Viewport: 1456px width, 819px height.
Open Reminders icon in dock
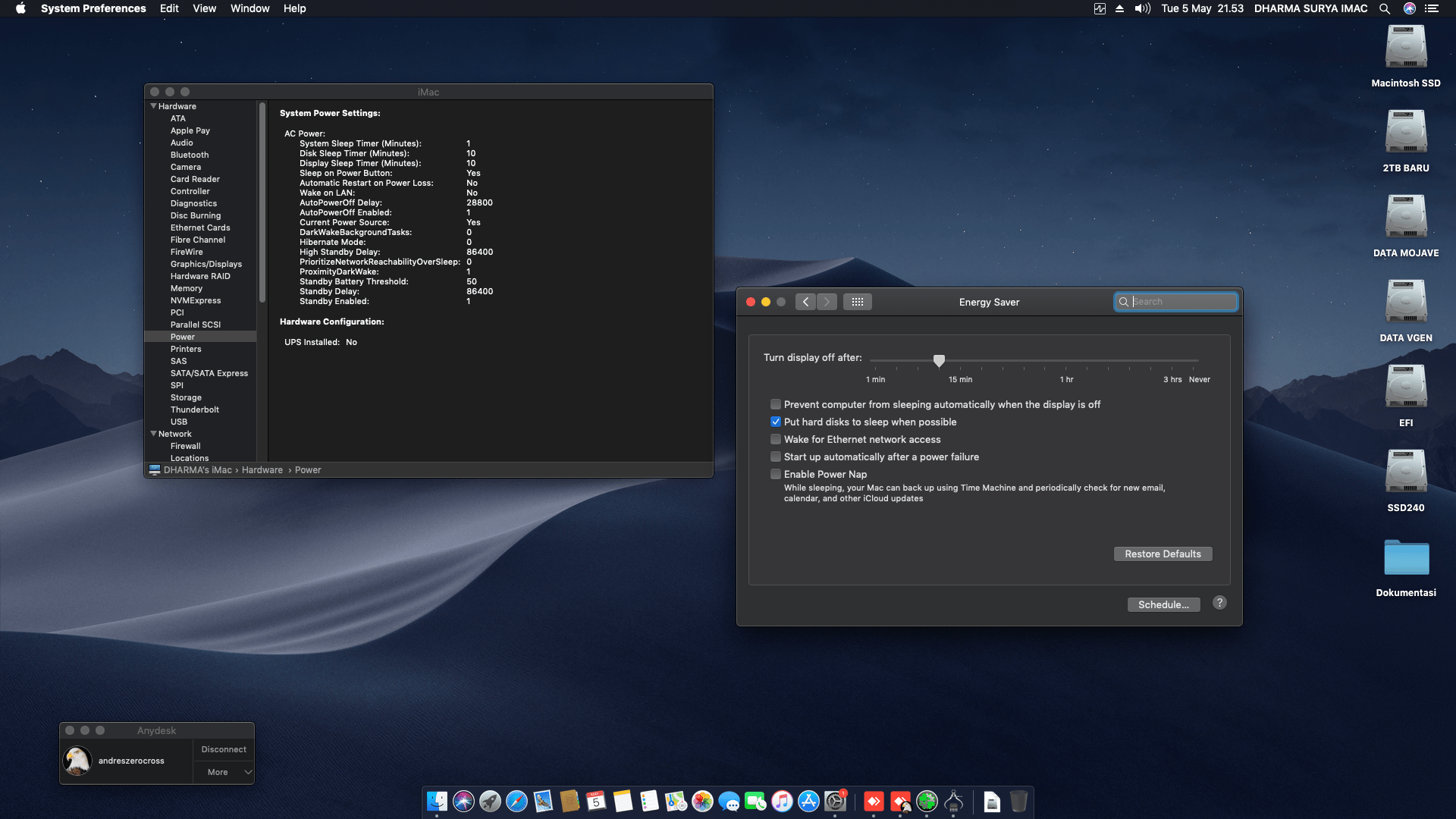click(649, 801)
